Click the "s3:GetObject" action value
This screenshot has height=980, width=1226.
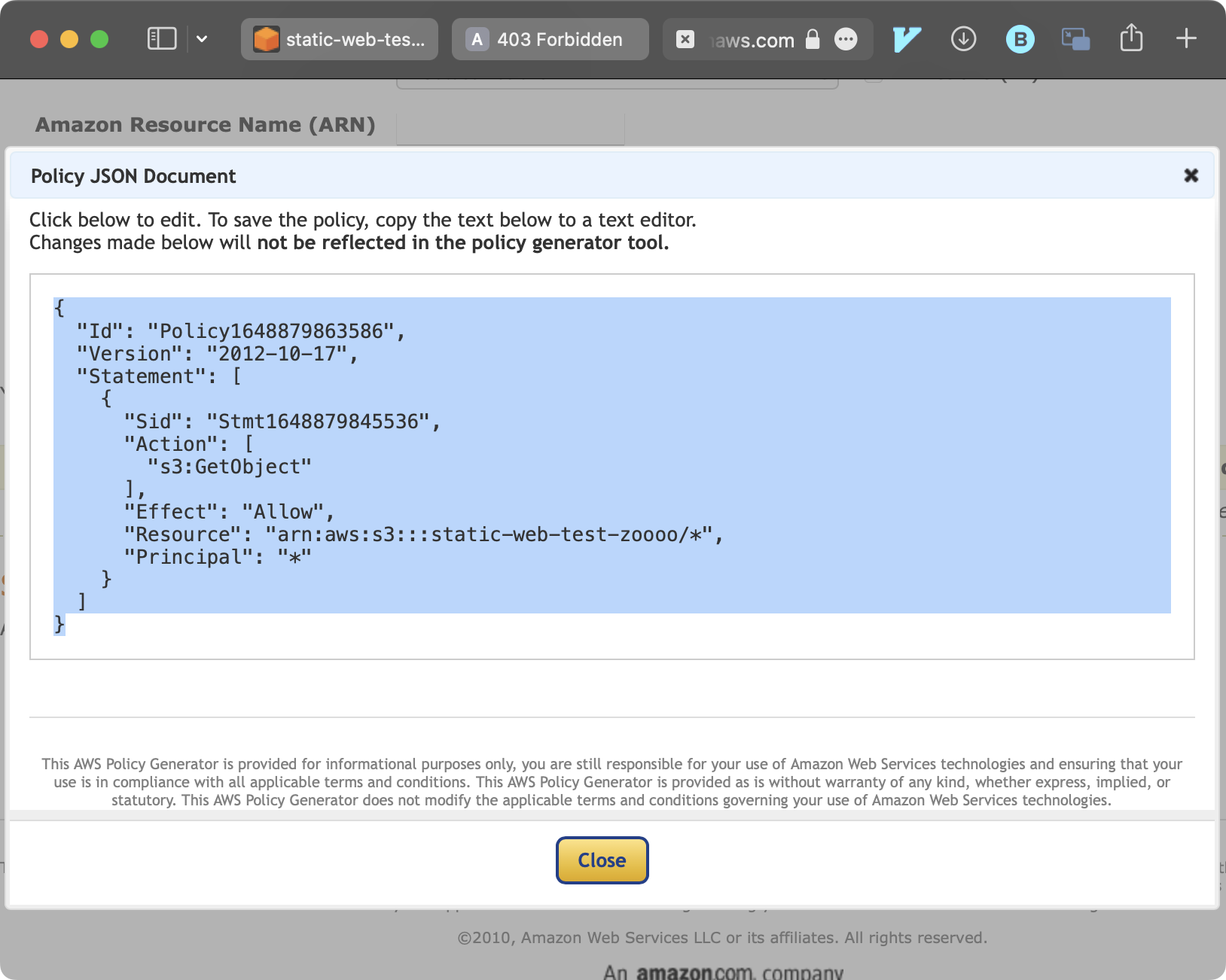[230, 467]
